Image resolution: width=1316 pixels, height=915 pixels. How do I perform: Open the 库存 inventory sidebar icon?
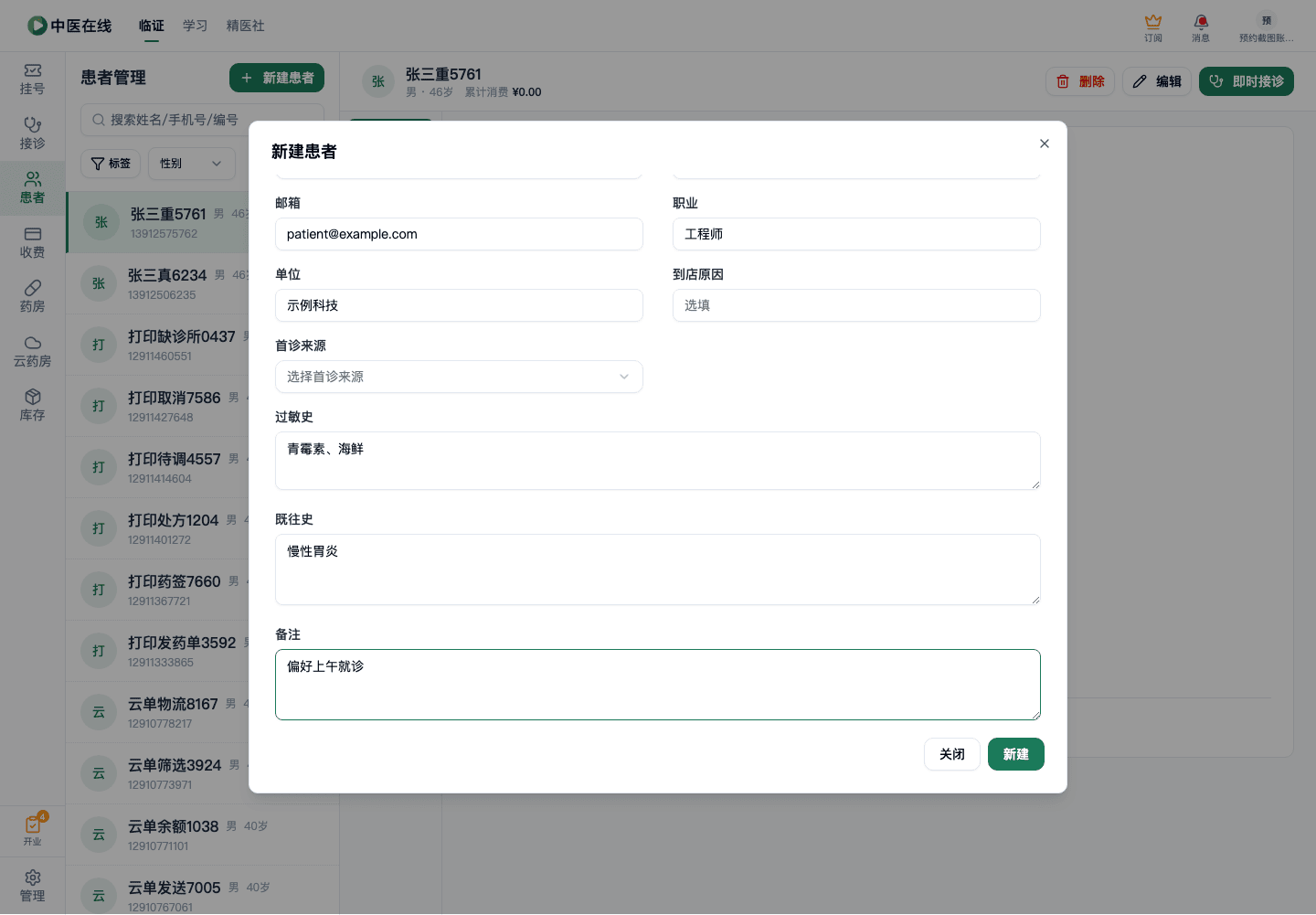tap(32, 405)
